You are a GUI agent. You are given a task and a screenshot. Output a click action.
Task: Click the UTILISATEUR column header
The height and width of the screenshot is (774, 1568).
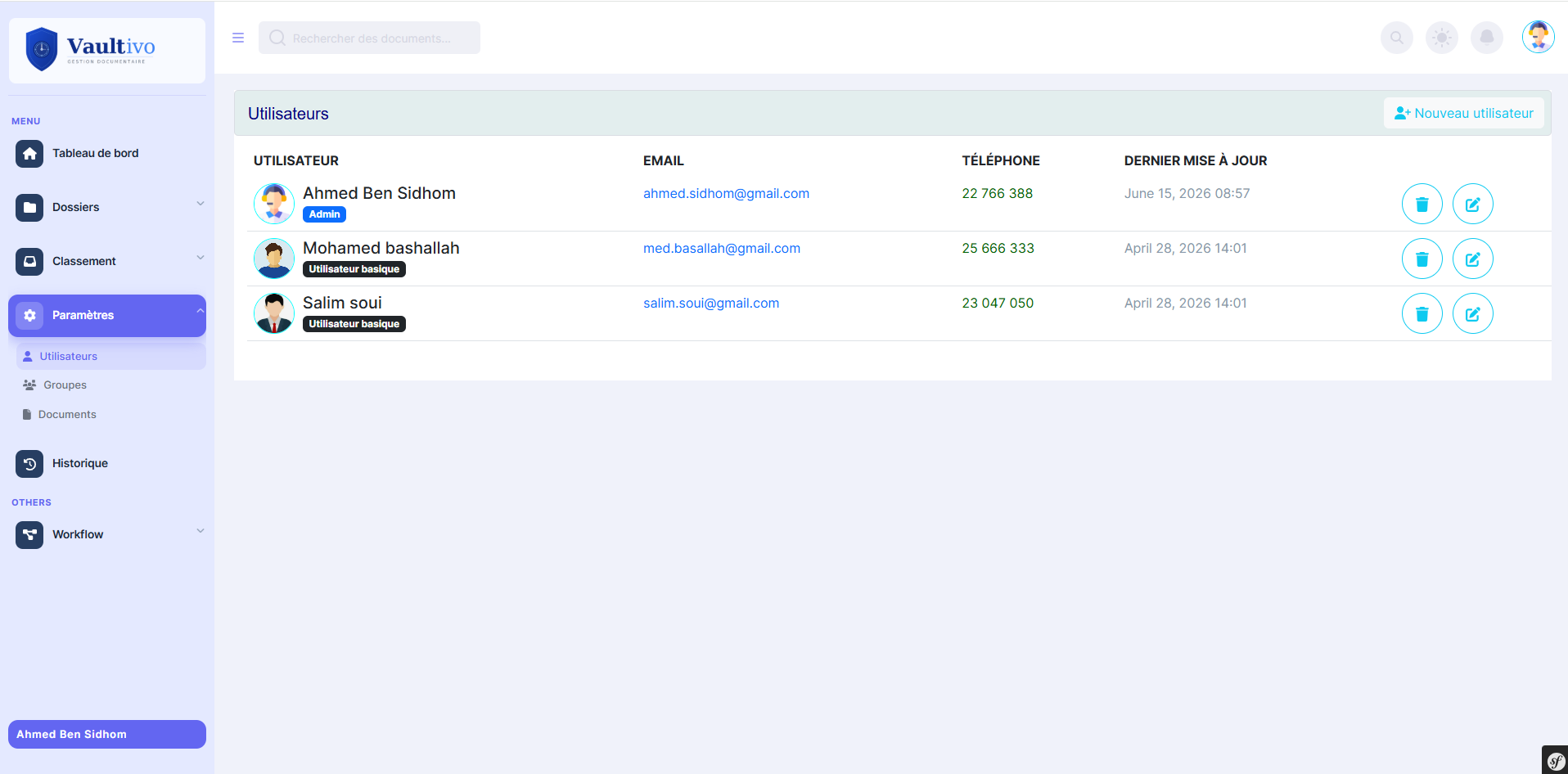coord(296,160)
